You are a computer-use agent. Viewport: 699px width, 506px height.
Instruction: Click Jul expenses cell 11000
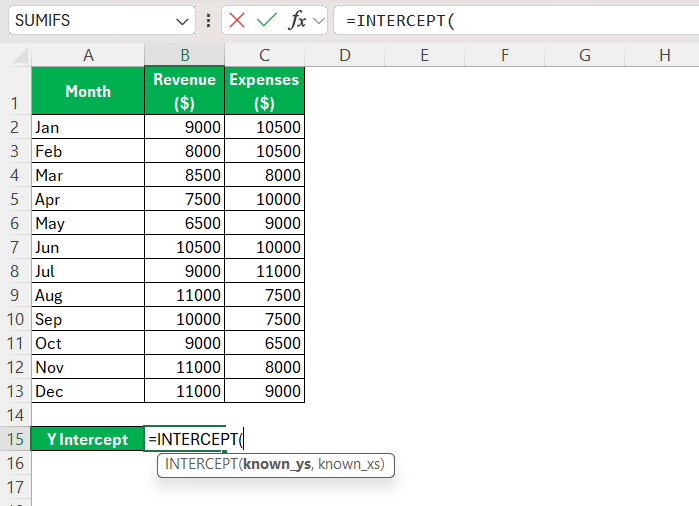(x=264, y=271)
